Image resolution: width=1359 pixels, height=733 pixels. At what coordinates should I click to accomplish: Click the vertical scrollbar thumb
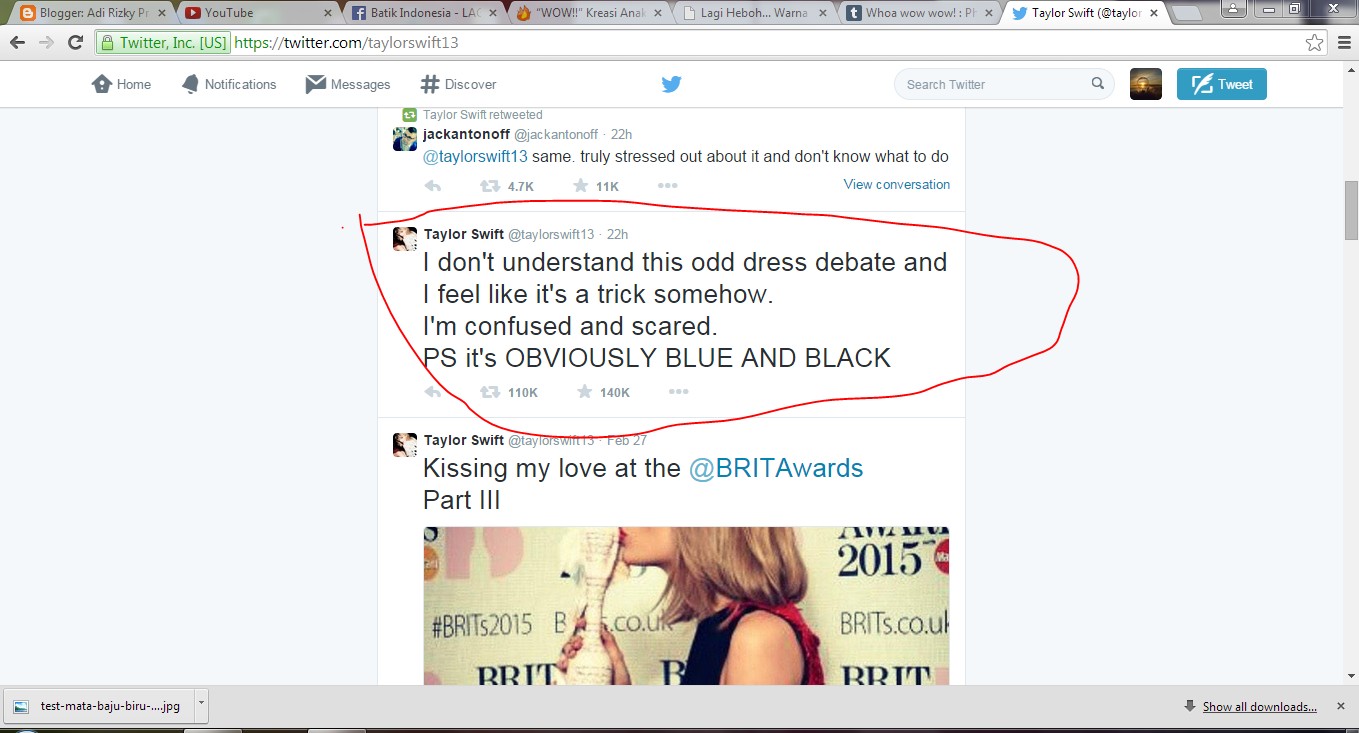1350,210
